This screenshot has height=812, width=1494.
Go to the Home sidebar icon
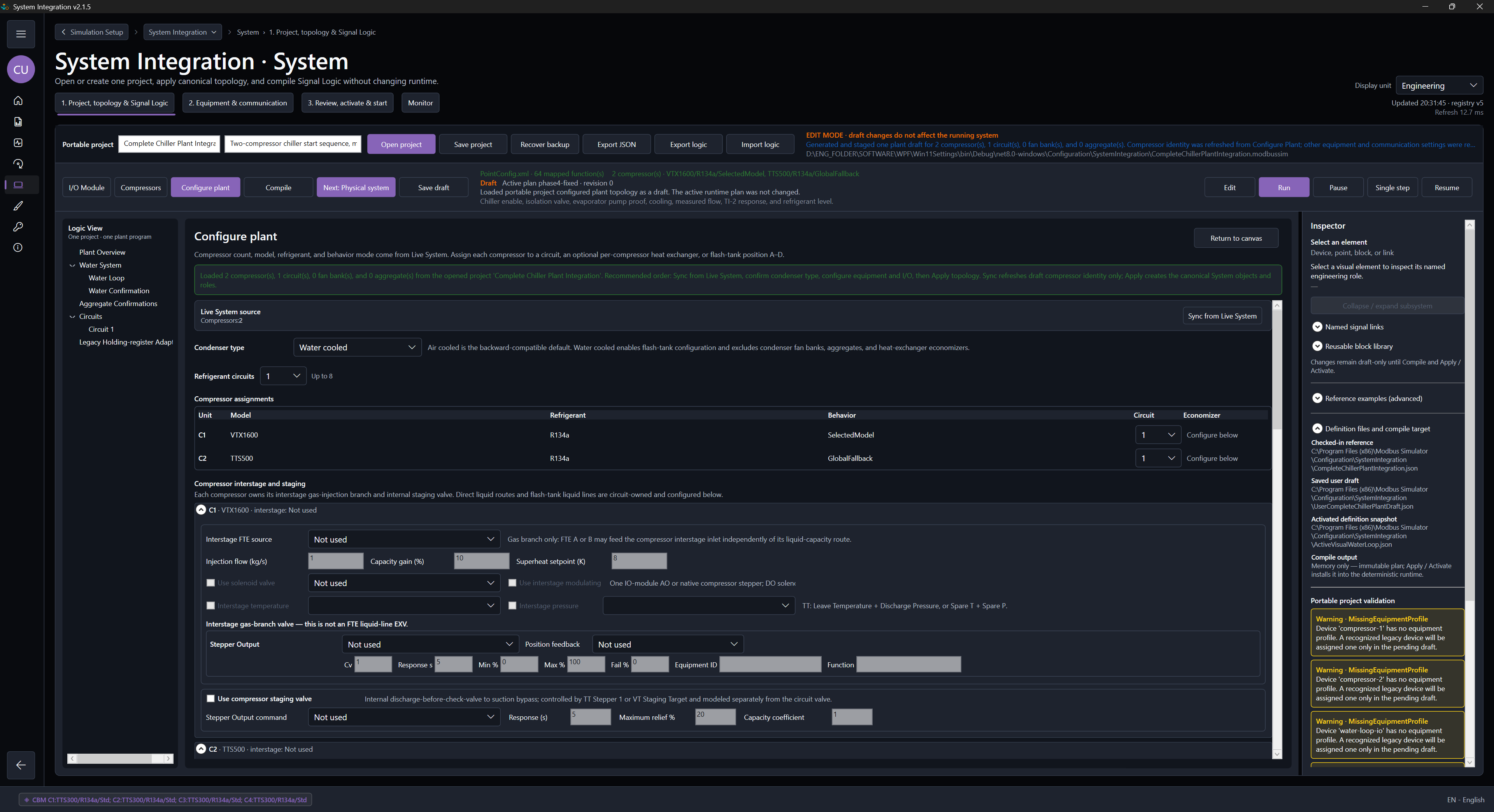(18, 101)
